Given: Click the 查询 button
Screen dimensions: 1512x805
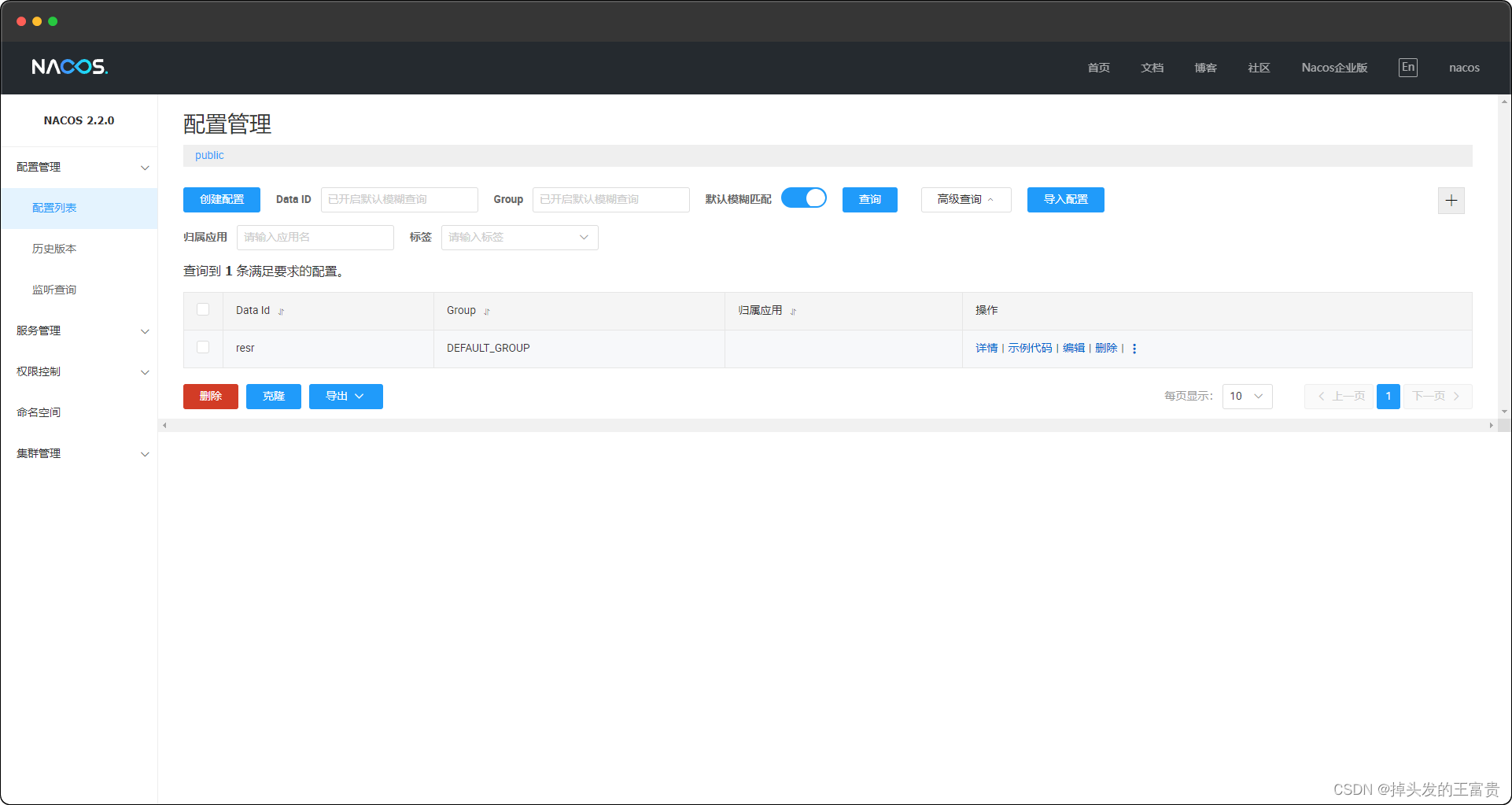Looking at the screenshot, I should tap(870, 200).
